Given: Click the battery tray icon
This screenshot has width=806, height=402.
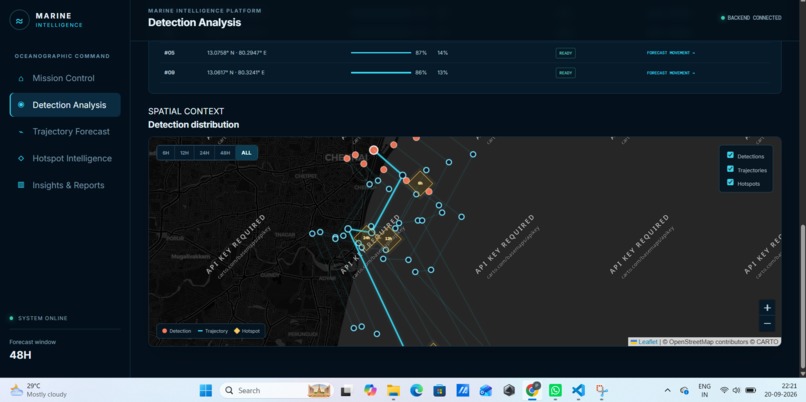Looking at the screenshot, I should click(750, 390).
